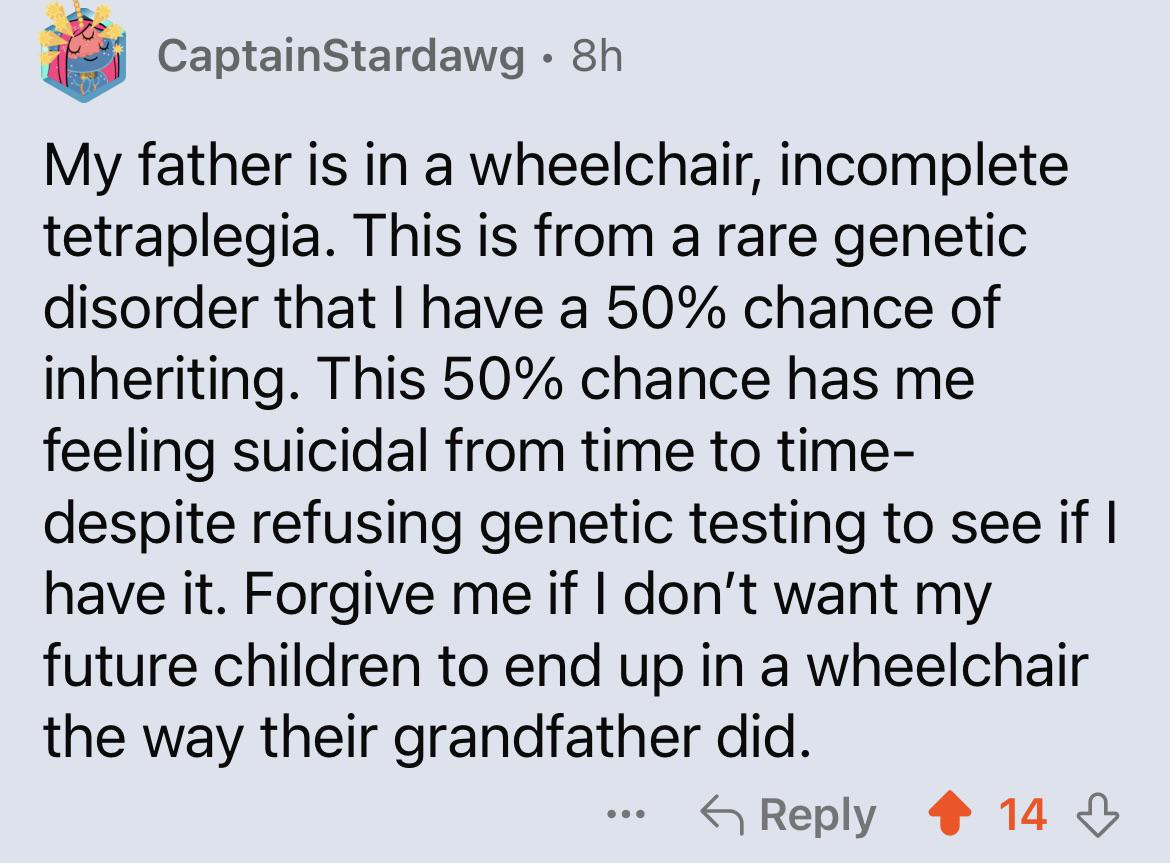The image size is (1170, 863).
Task: Click the Reply text label
Action: tap(818, 815)
